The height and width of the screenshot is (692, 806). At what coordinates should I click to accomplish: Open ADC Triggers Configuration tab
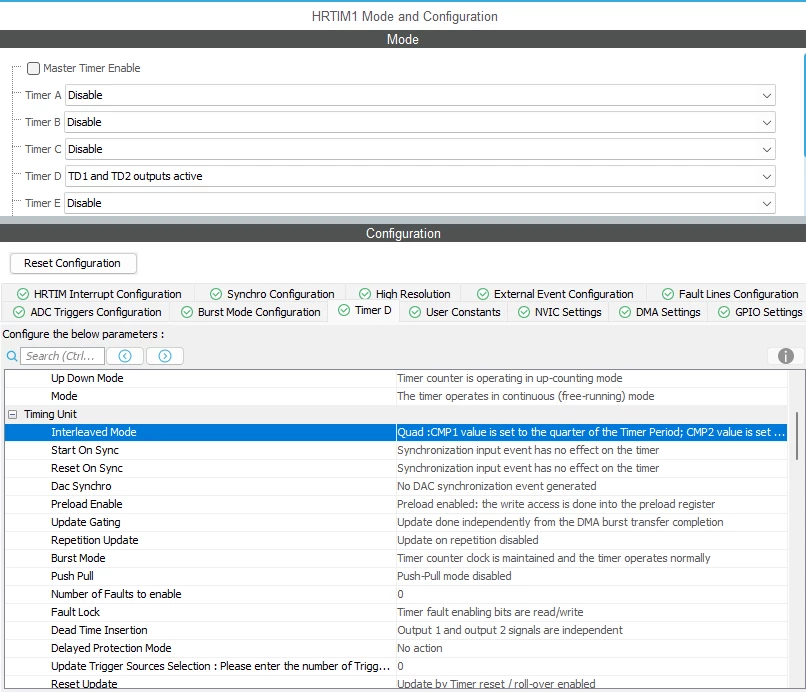point(87,312)
